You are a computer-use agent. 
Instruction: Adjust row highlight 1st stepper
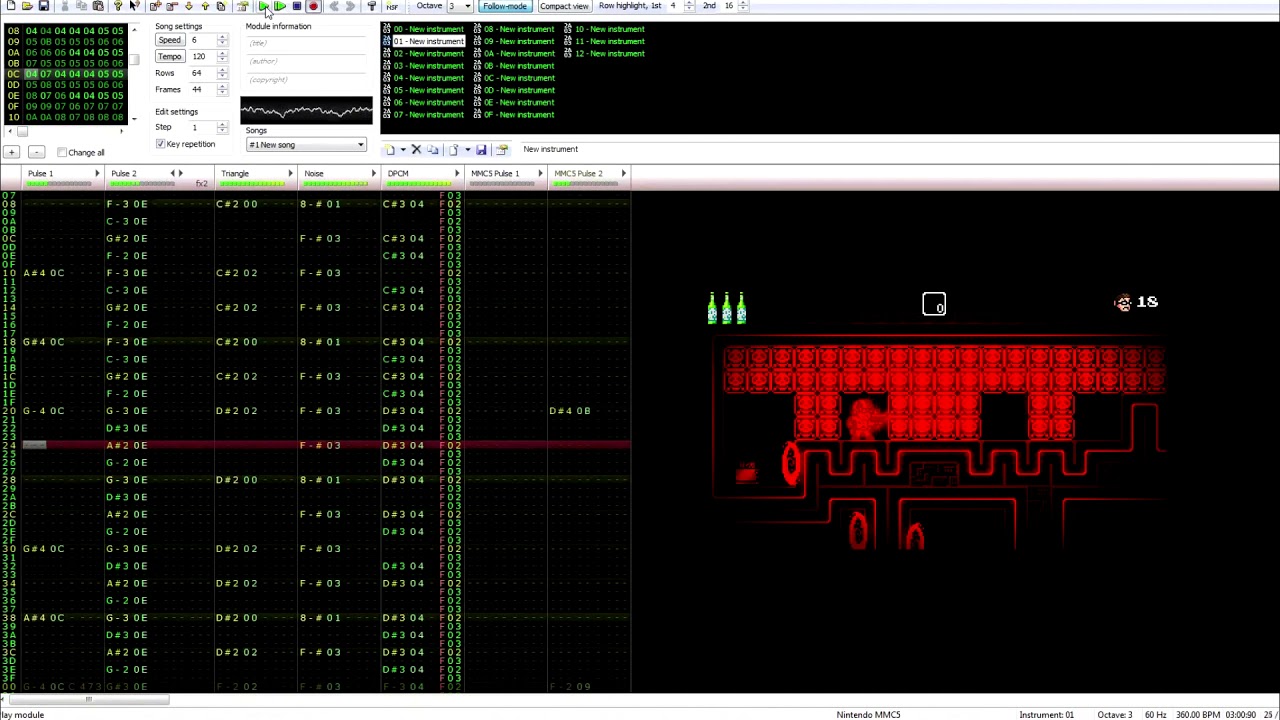(689, 6)
